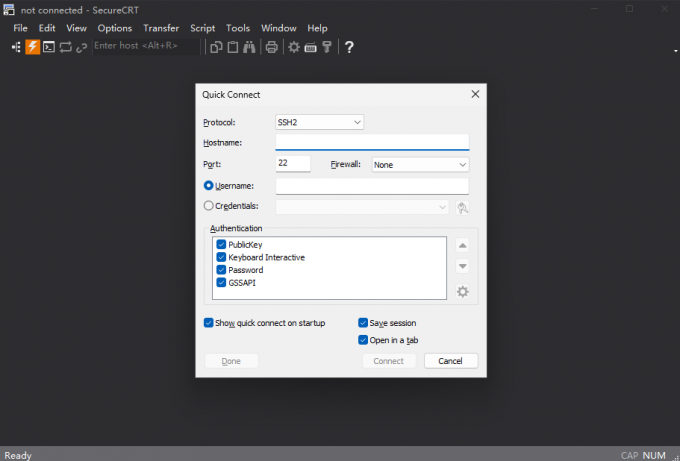The height and width of the screenshot is (461, 680).
Task: Close the Quick Connect dialog
Action: [475, 94]
